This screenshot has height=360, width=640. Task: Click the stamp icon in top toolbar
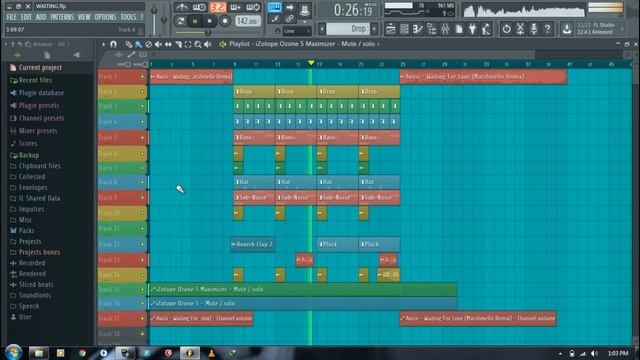(304, 9)
